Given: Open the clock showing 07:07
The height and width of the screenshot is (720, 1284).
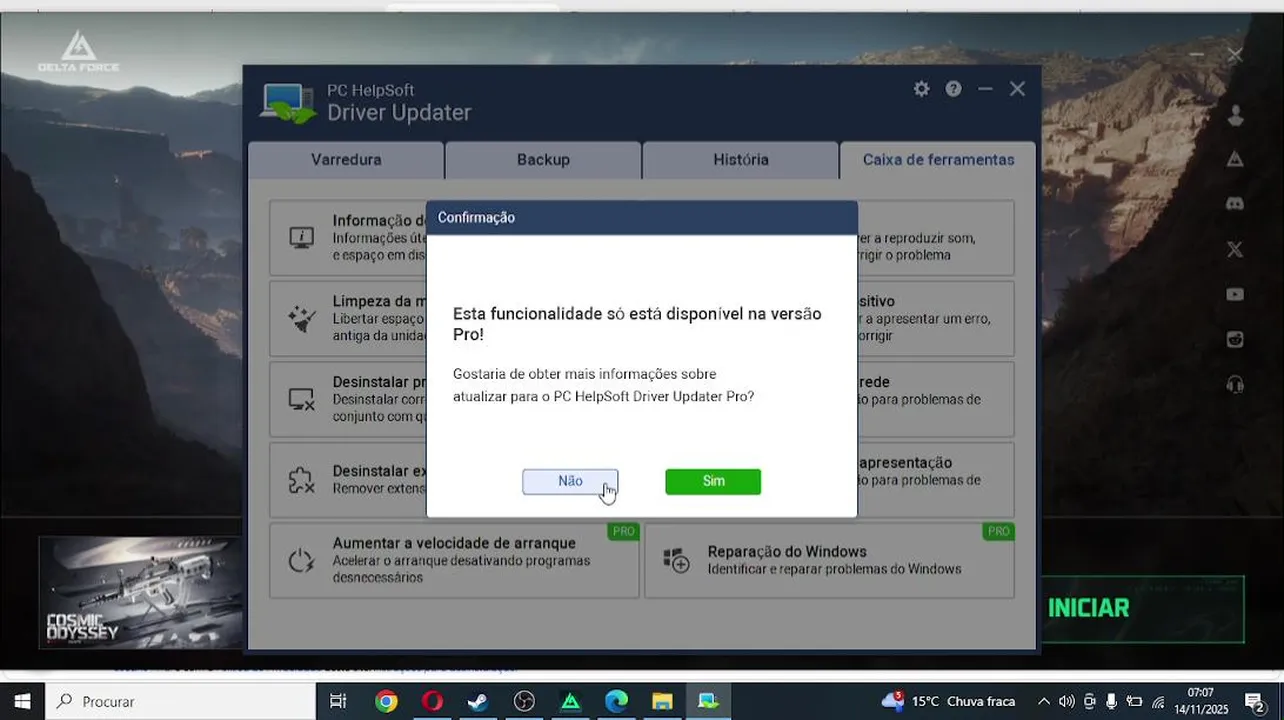Looking at the screenshot, I should pos(1200,701).
